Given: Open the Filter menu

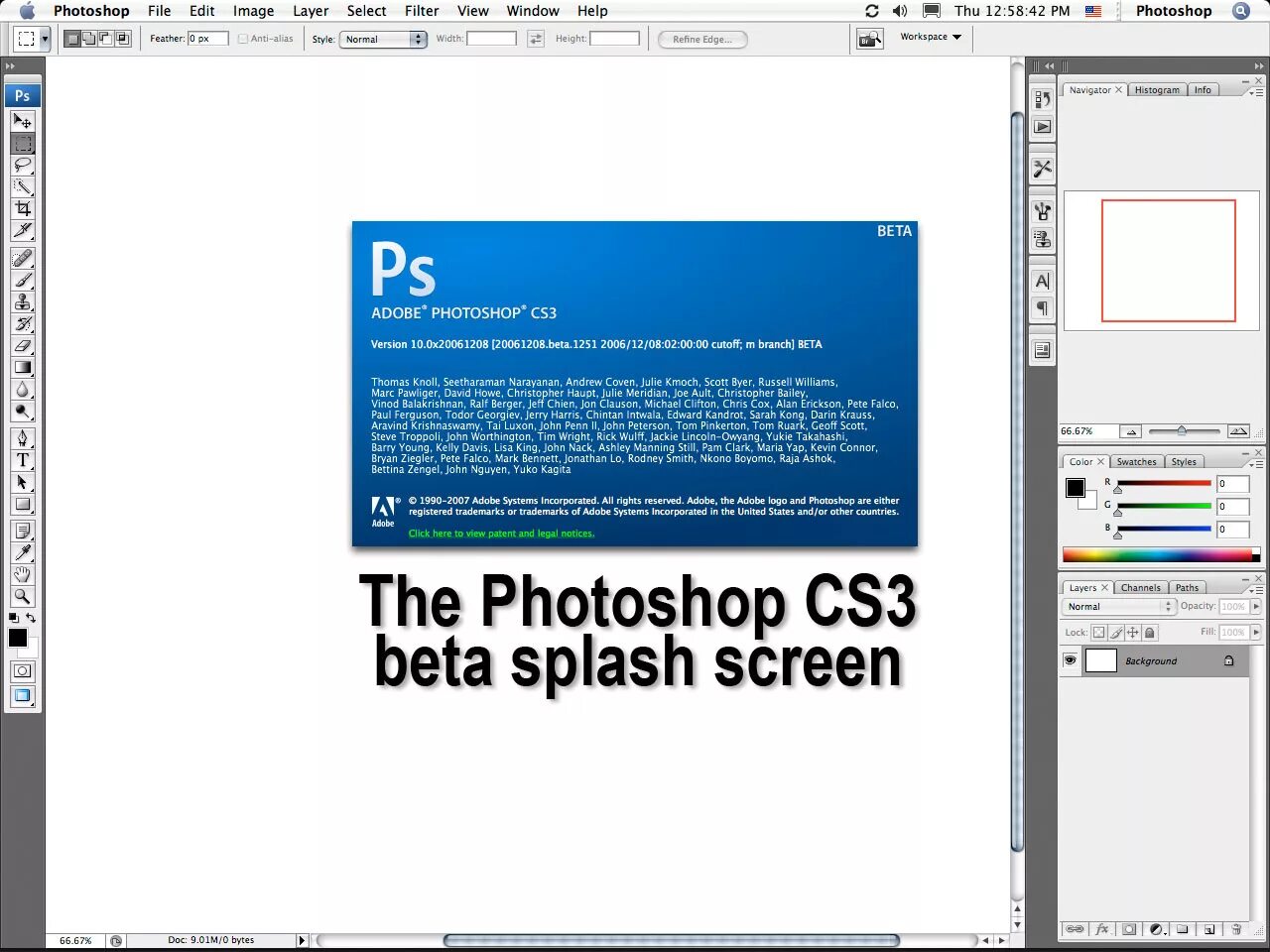Looking at the screenshot, I should (x=422, y=11).
